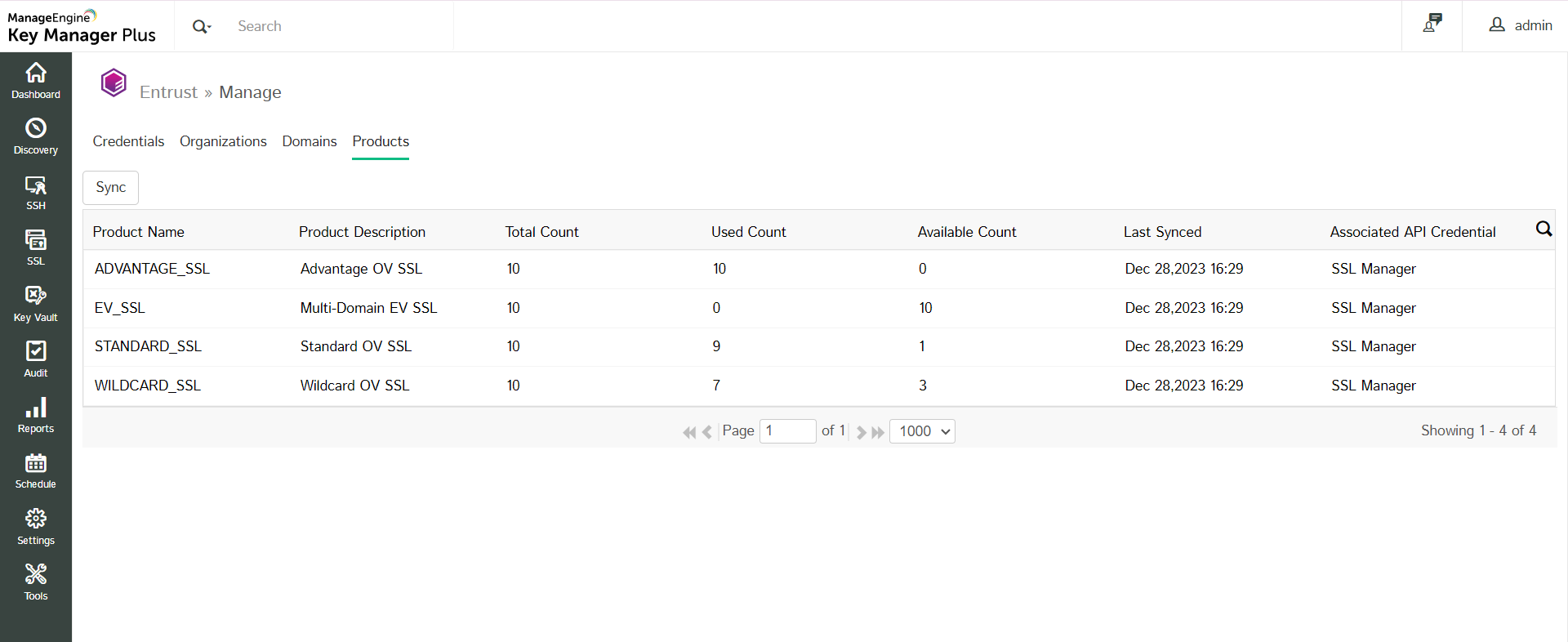Switch to the Domains tab
This screenshot has width=1568, height=642.
click(x=310, y=141)
